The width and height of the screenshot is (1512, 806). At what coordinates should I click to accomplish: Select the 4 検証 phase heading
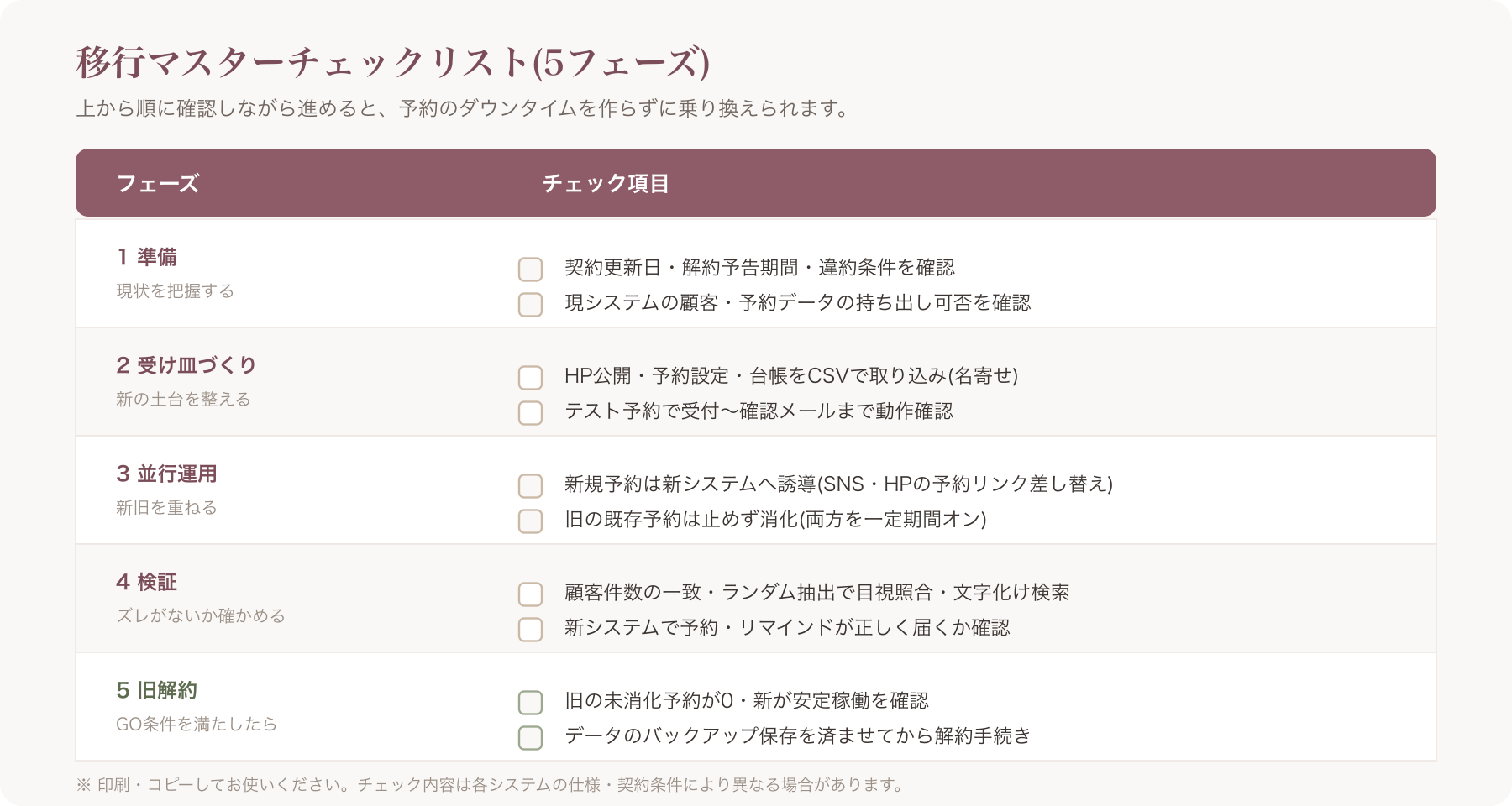coord(147,582)
